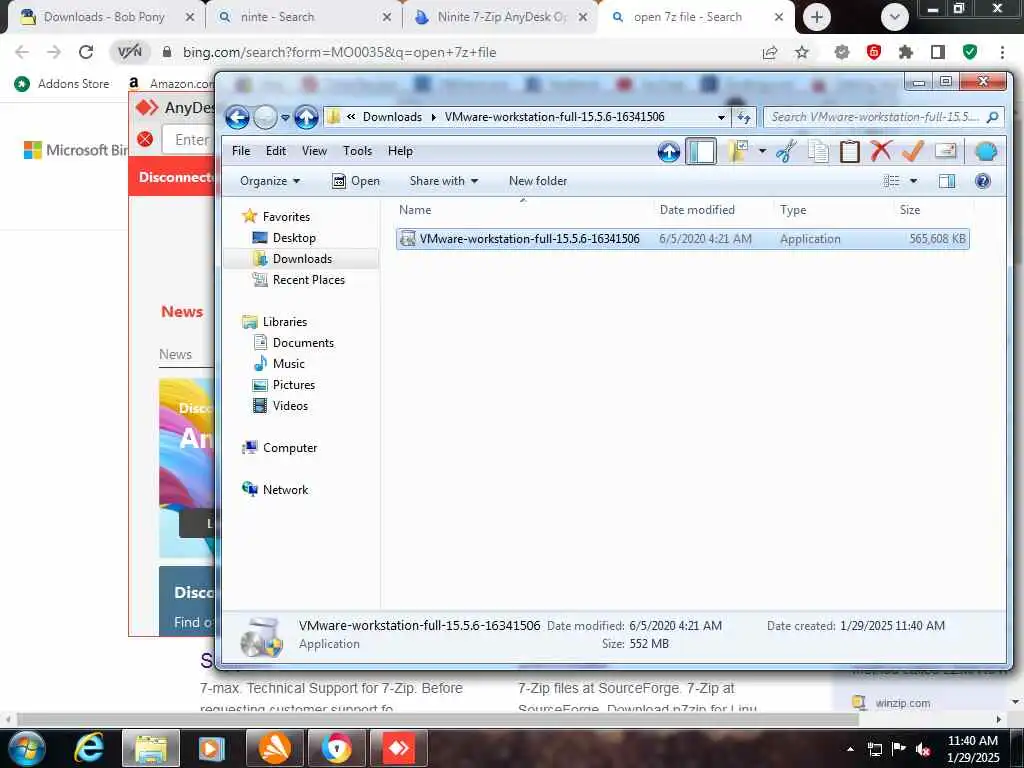Click the blue Help question mark icon
1024x768 pixels.
(982, 181)
